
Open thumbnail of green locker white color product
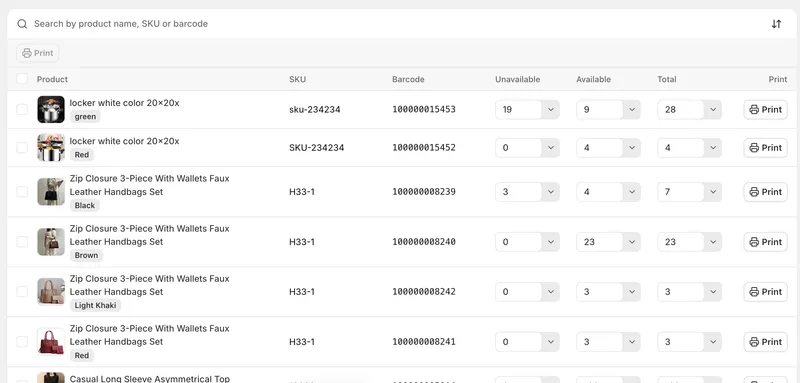click(51, 109)
